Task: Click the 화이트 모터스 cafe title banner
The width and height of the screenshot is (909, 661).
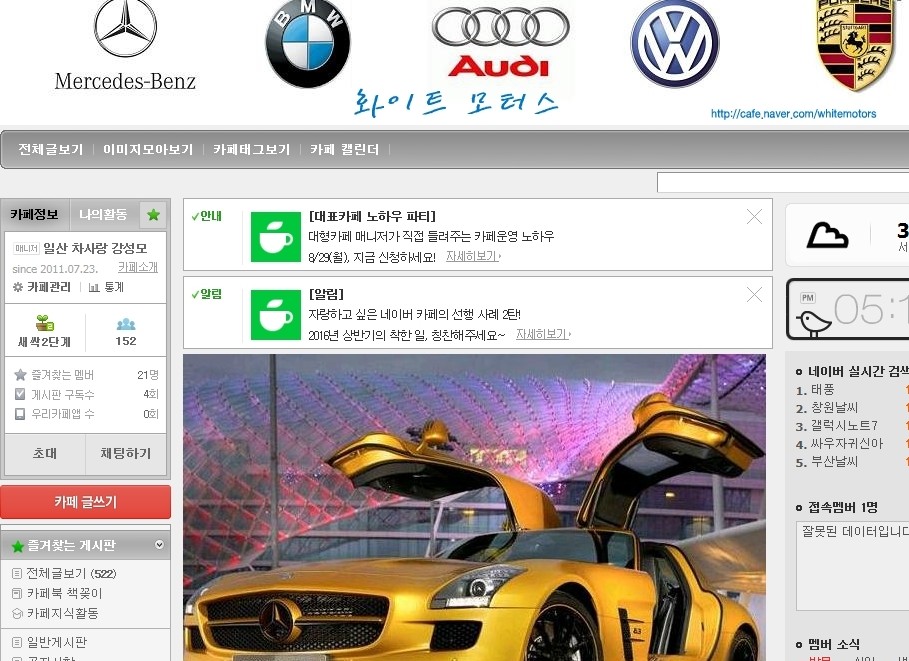Action: tap(457, 103)
